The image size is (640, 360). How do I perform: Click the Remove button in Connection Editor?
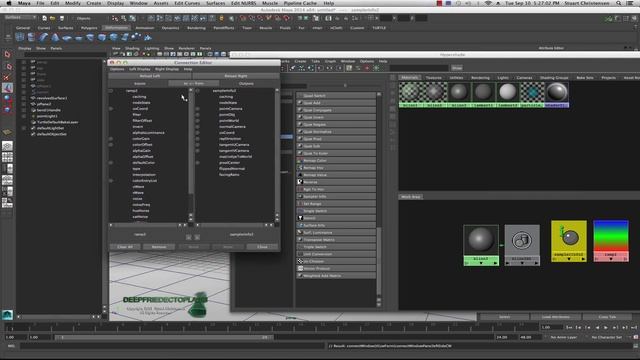coord(159,247)
